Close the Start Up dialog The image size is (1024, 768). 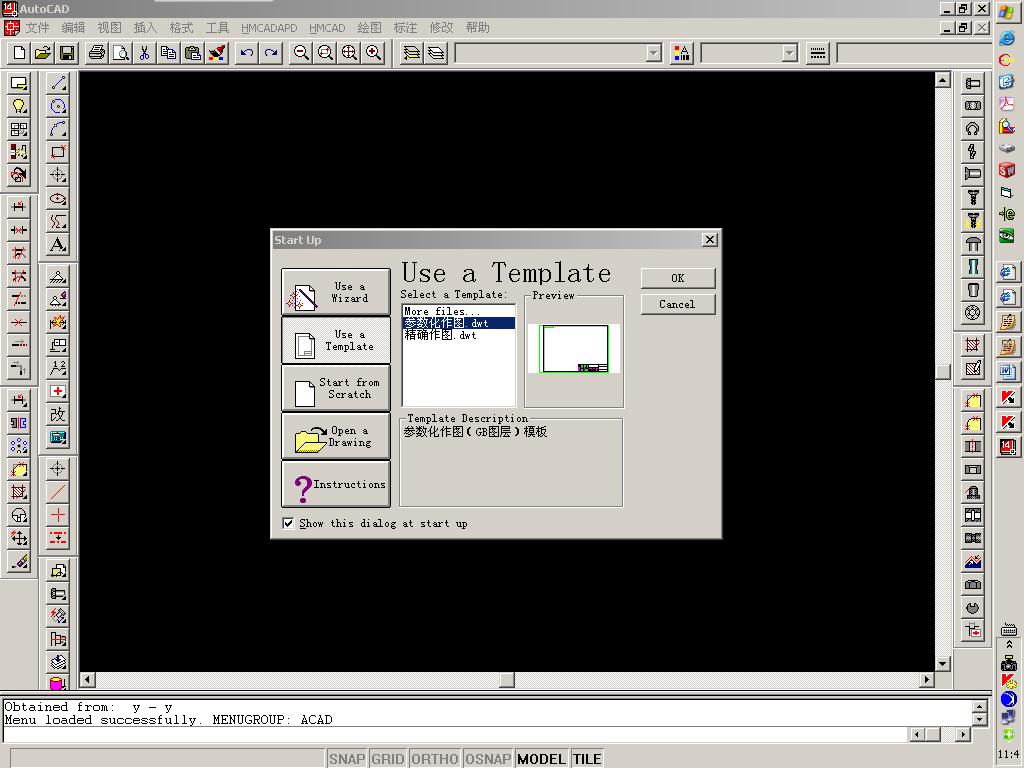point(710,240)
